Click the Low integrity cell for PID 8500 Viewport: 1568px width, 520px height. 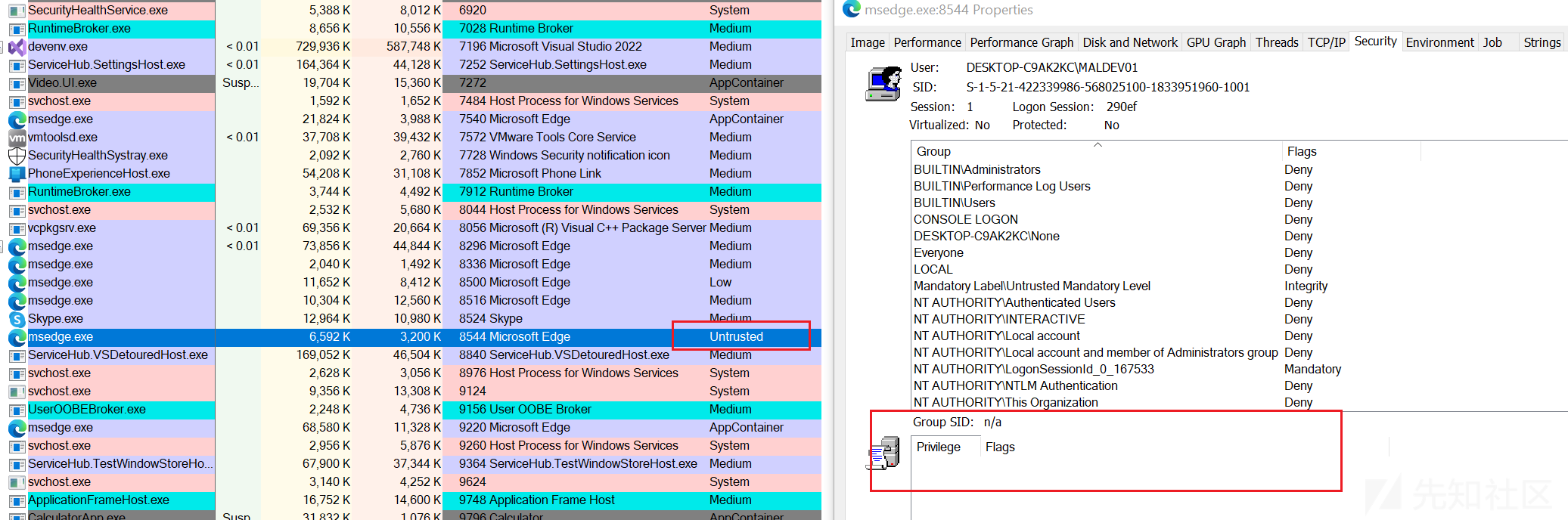(721, 283)
